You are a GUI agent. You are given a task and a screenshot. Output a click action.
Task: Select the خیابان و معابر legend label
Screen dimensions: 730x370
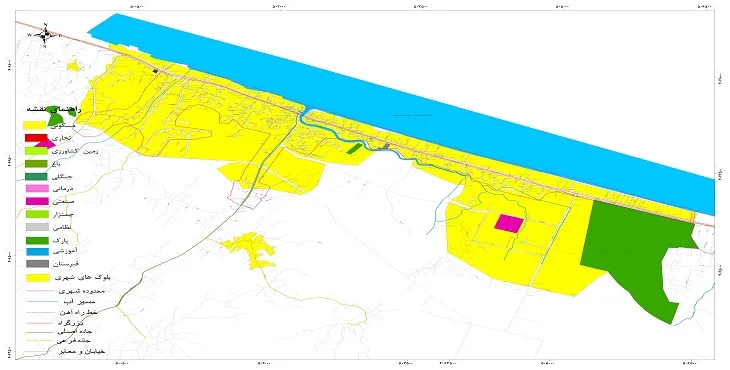tap(81, 351)
